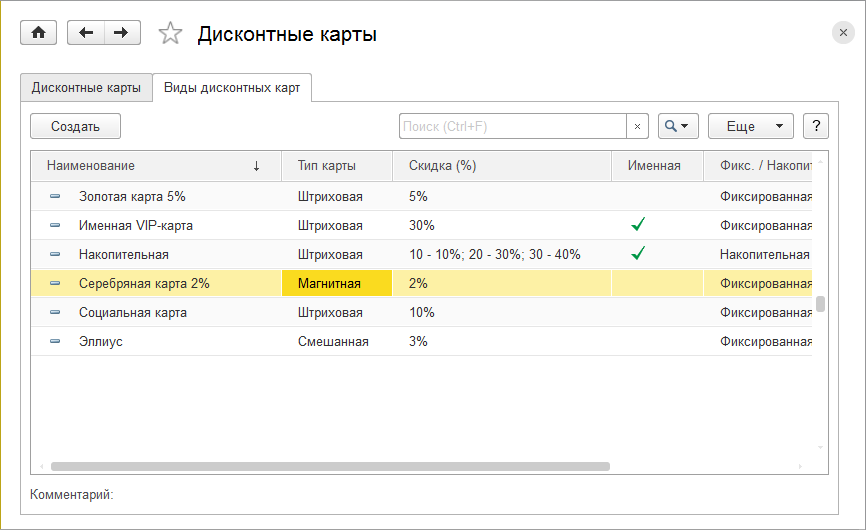The width and height of the screenshot is (866, 530).
Task: Add page to favorites with star
Action: [171, 34]
